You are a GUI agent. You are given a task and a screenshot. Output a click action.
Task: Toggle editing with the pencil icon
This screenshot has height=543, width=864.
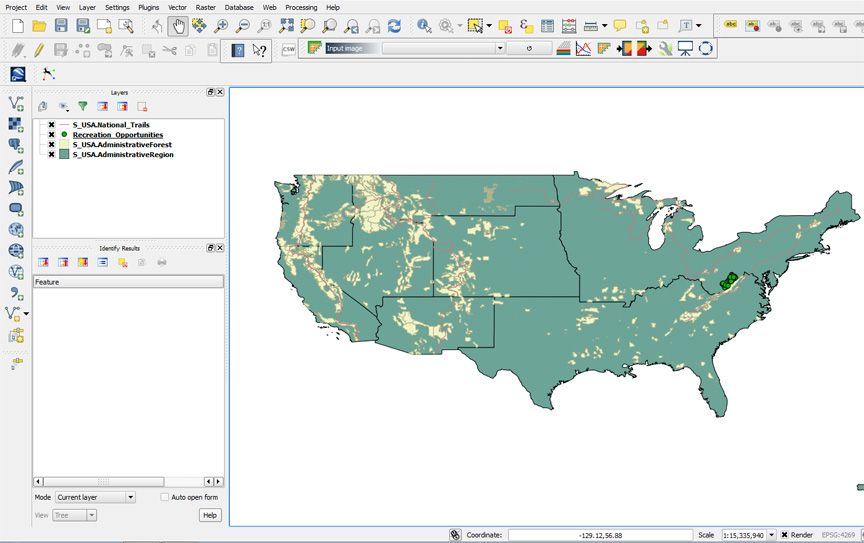(39, 50)
